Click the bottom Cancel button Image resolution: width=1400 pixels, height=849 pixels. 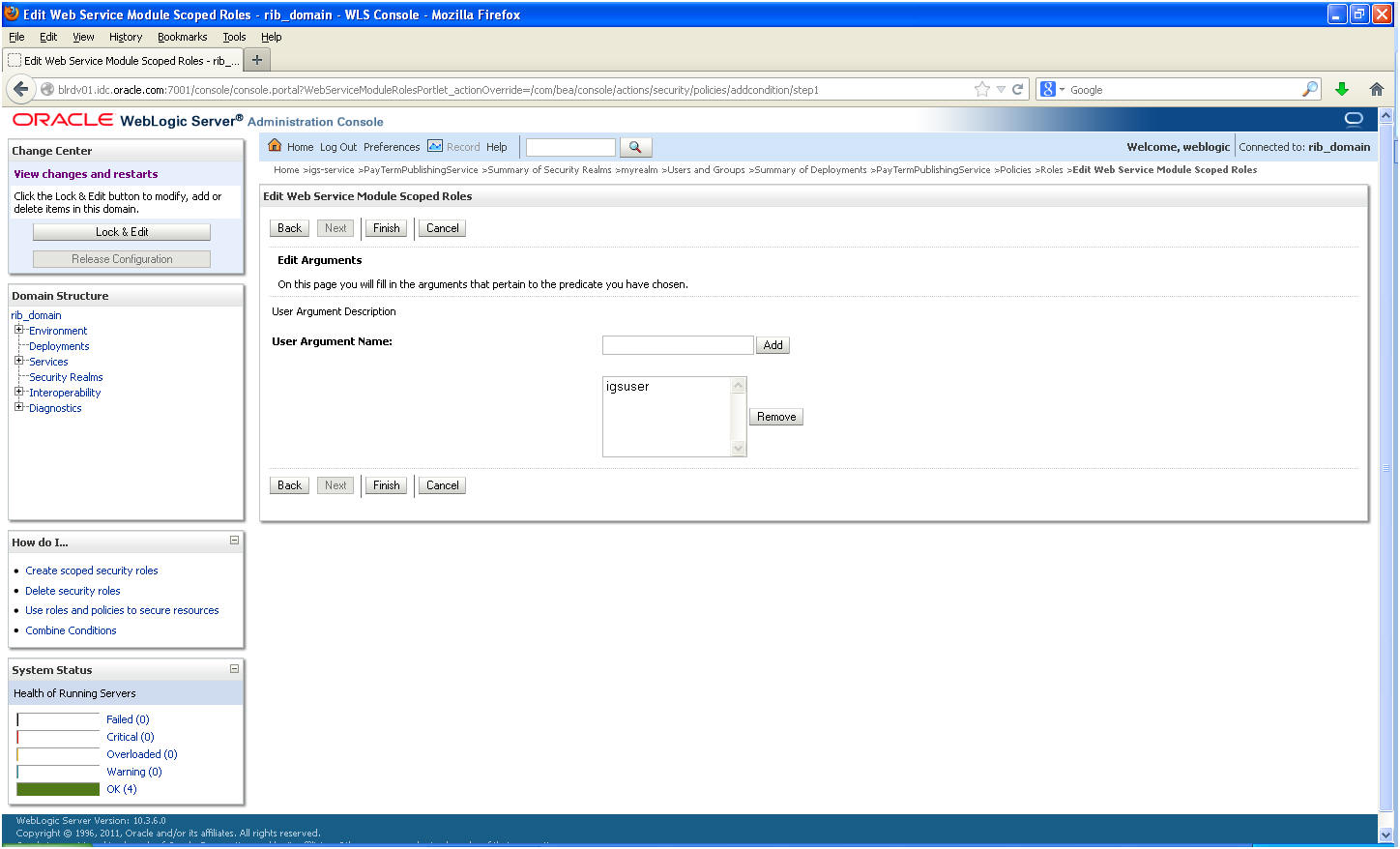[x=443, y=485]
